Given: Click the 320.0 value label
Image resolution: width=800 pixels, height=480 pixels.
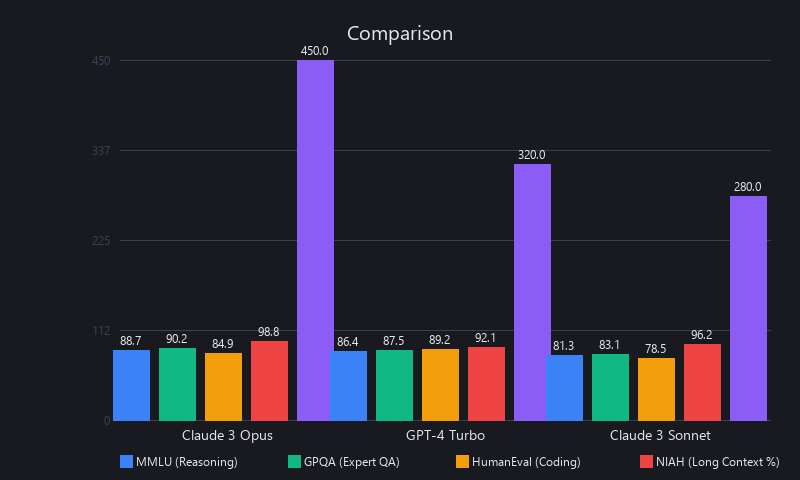Looking at the screenshot, I should [531, 155].
